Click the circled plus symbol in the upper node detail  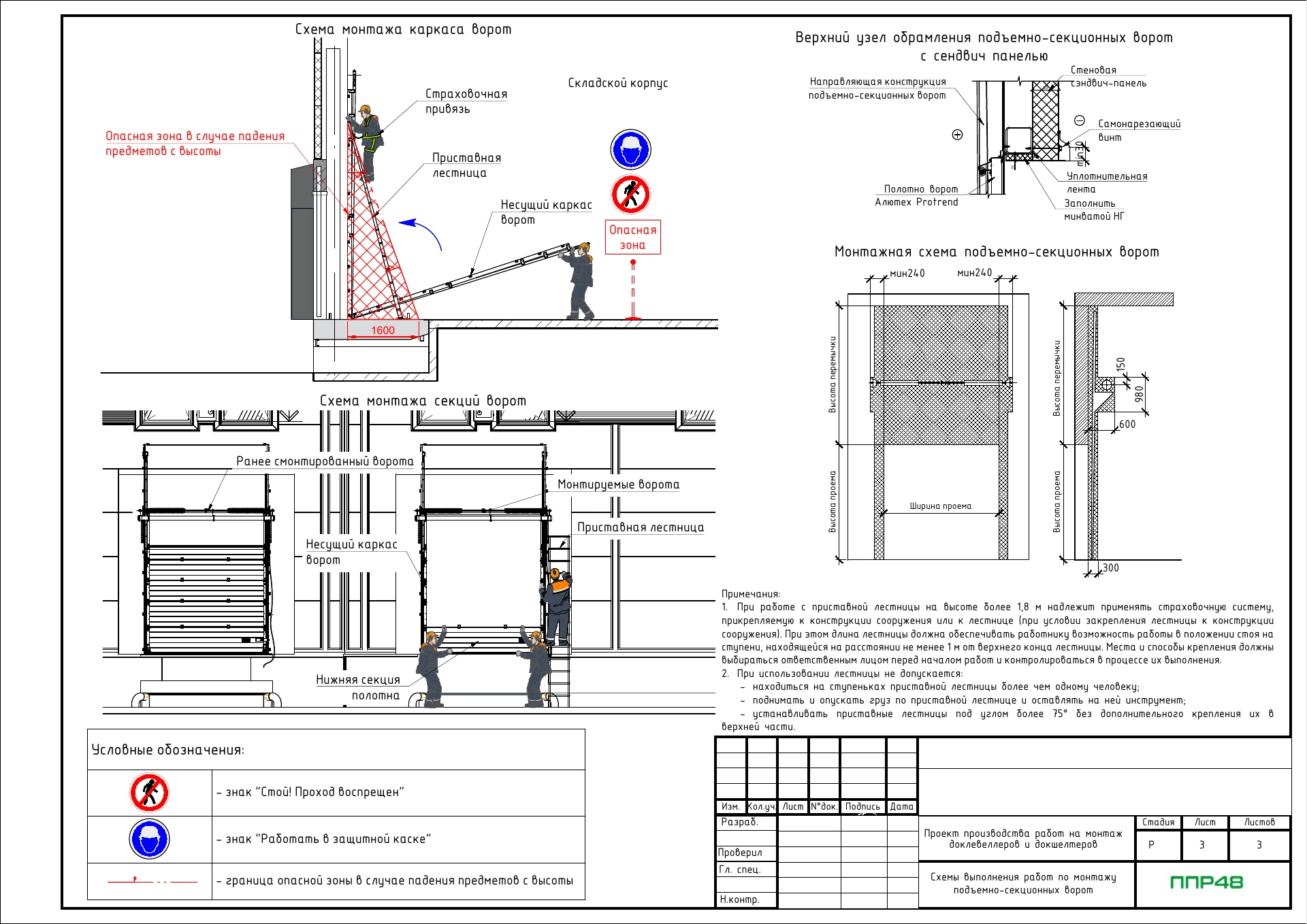tap(957, 135)
